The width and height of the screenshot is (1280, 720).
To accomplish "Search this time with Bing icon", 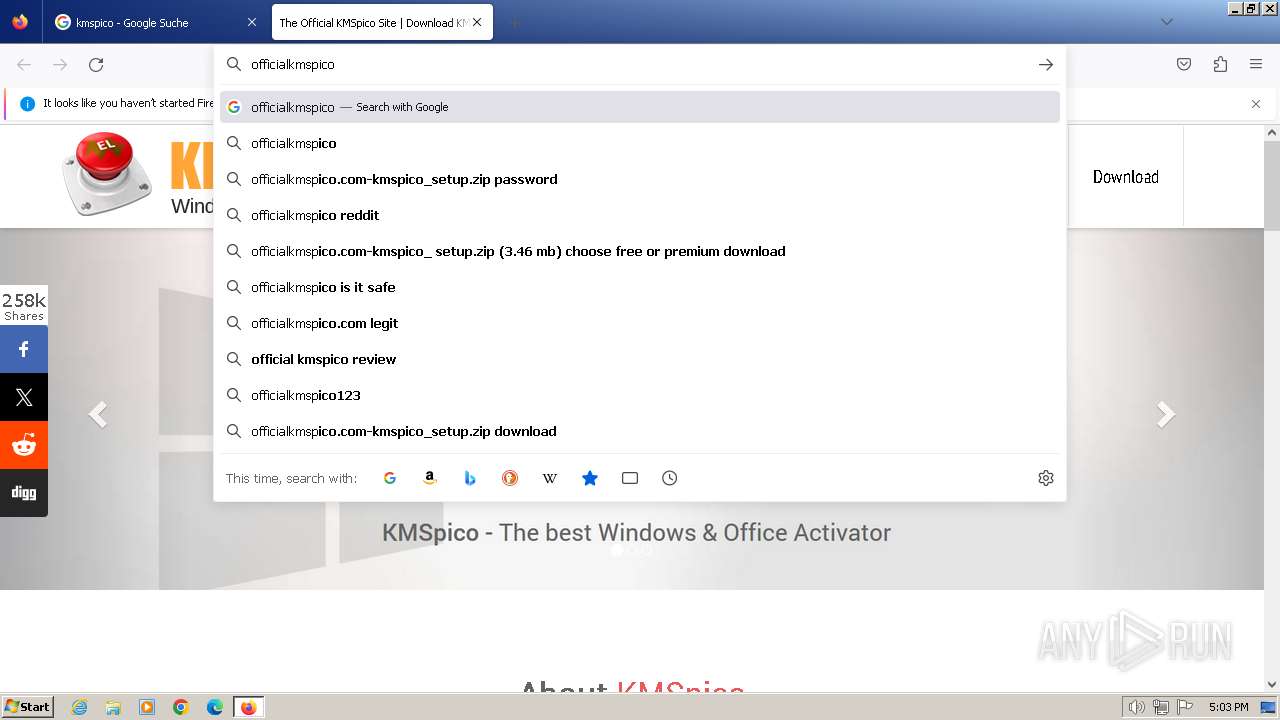I will pos(470,478).
